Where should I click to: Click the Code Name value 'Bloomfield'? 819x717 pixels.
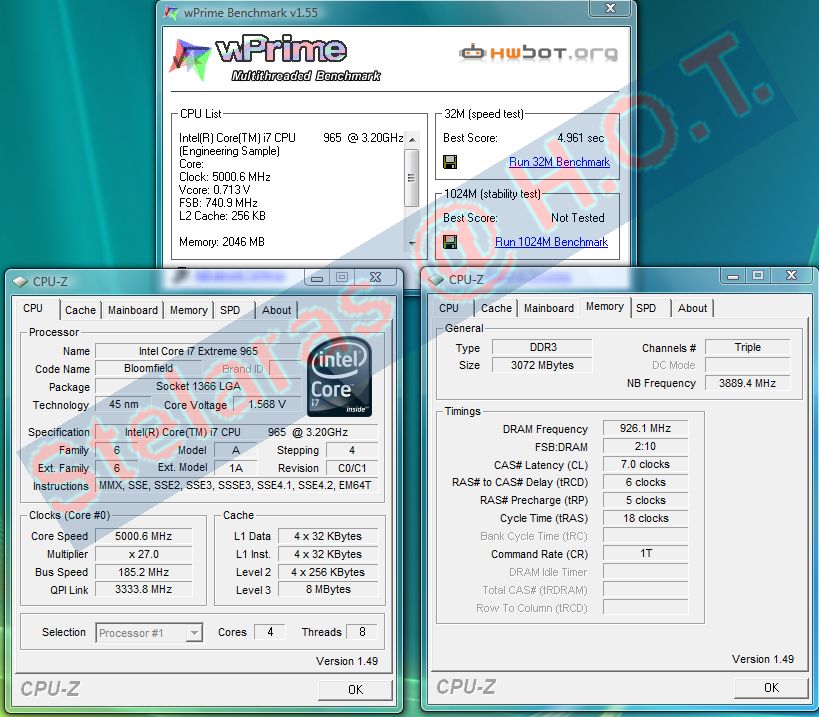tap(148, 368)
